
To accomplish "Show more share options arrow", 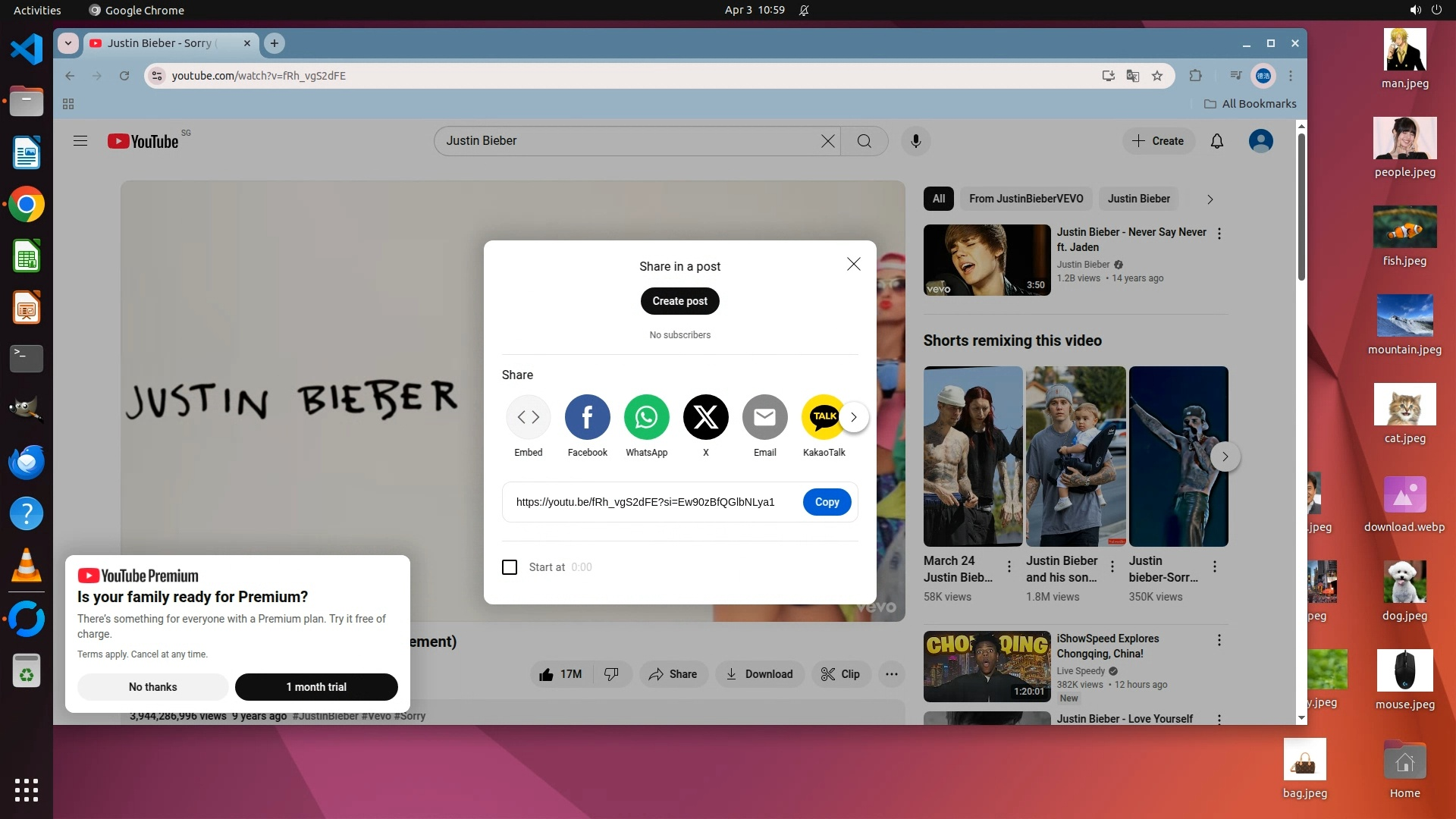I will point(854,417).
